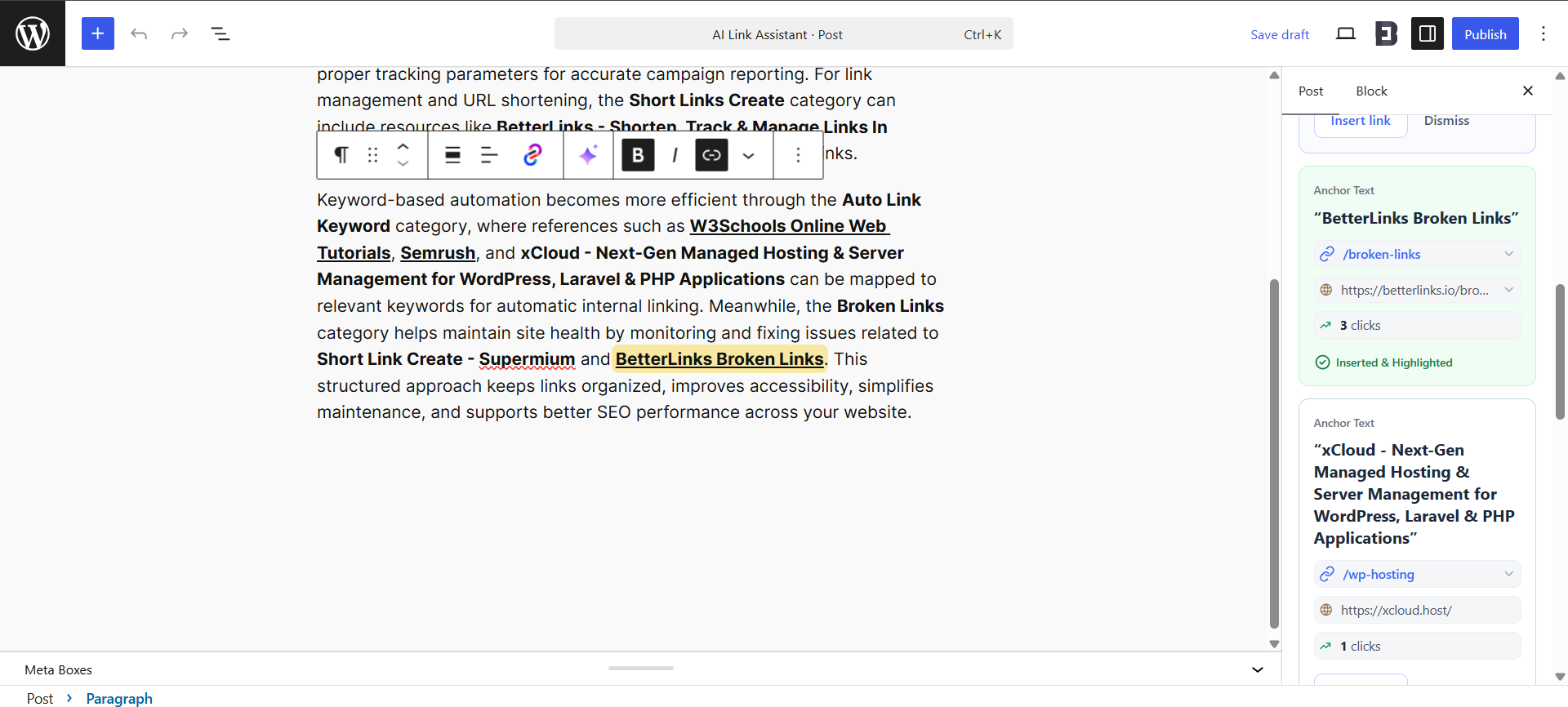The image size is (1568, 707).
Task: Click the Meta Boxes label
Action: (x=59, y=669)
